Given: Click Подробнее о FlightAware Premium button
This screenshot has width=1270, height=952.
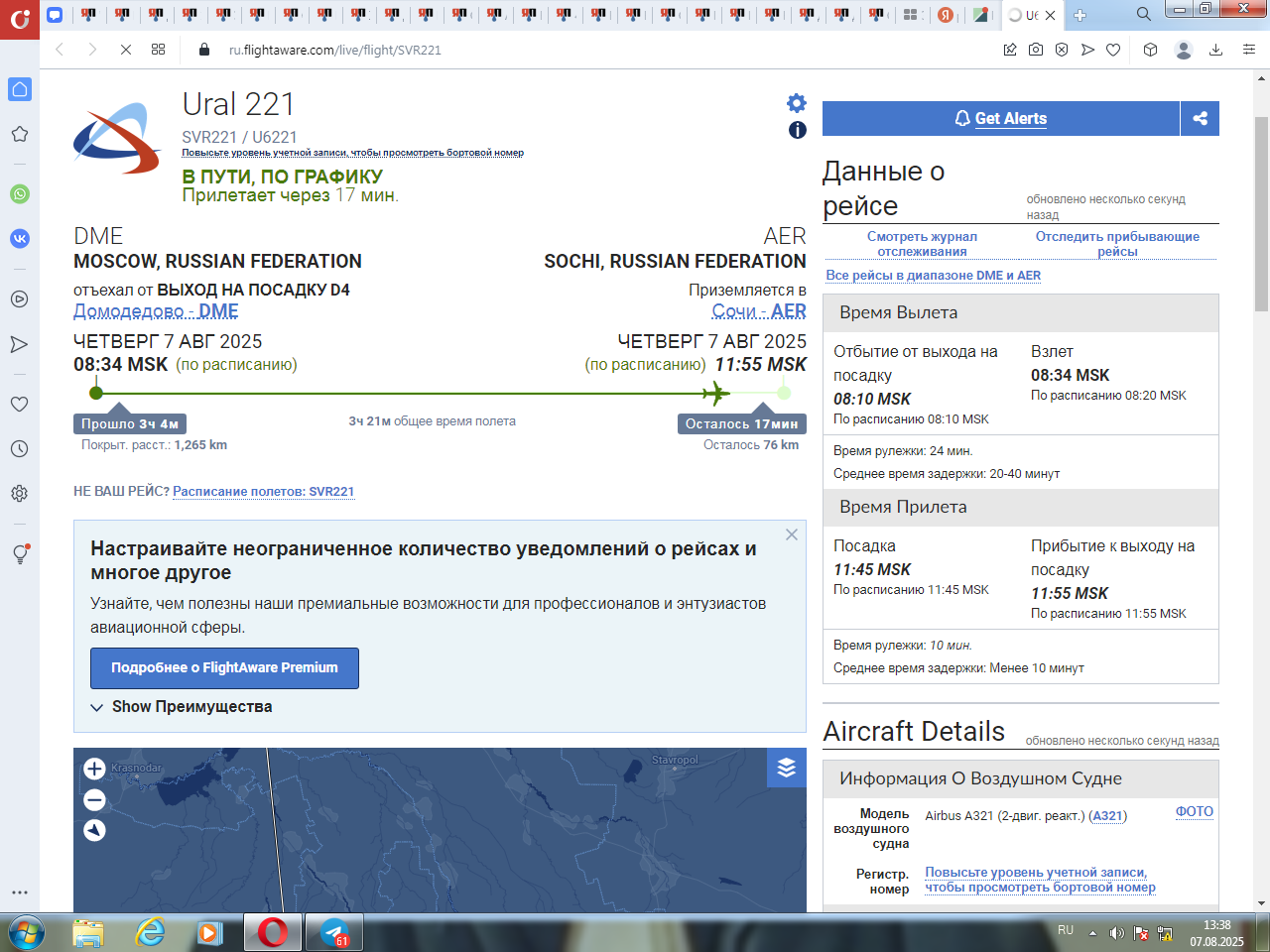Looking at the screenshot, I should [x=224, y=668].
